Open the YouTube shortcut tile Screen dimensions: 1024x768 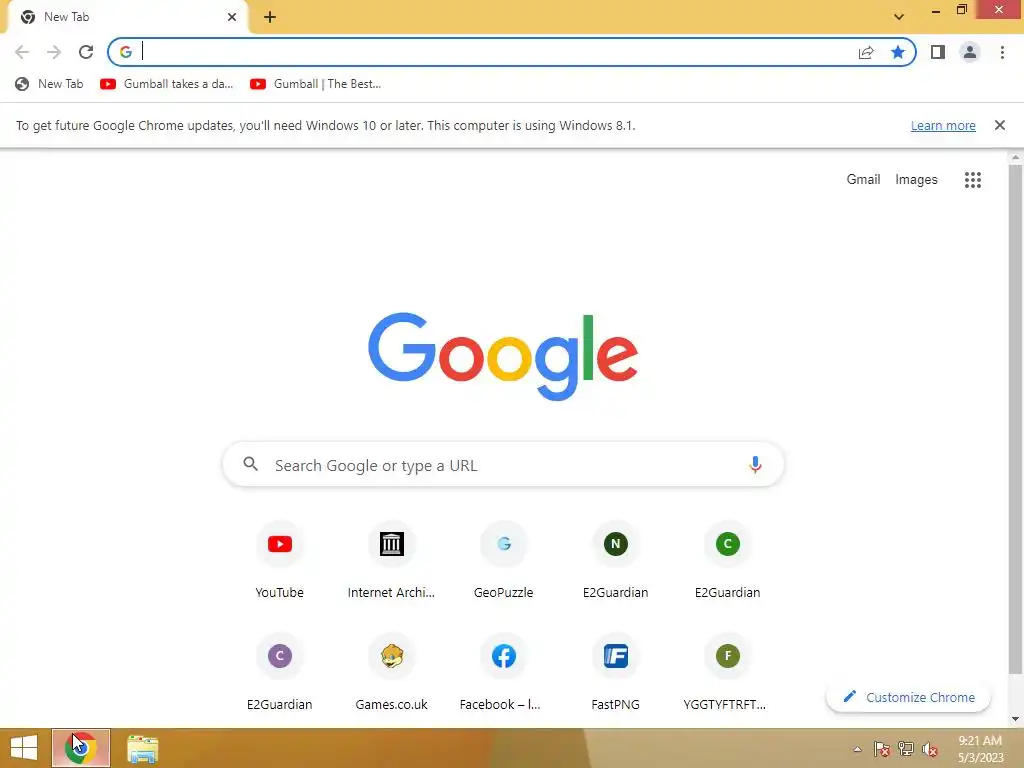[280, 561]
